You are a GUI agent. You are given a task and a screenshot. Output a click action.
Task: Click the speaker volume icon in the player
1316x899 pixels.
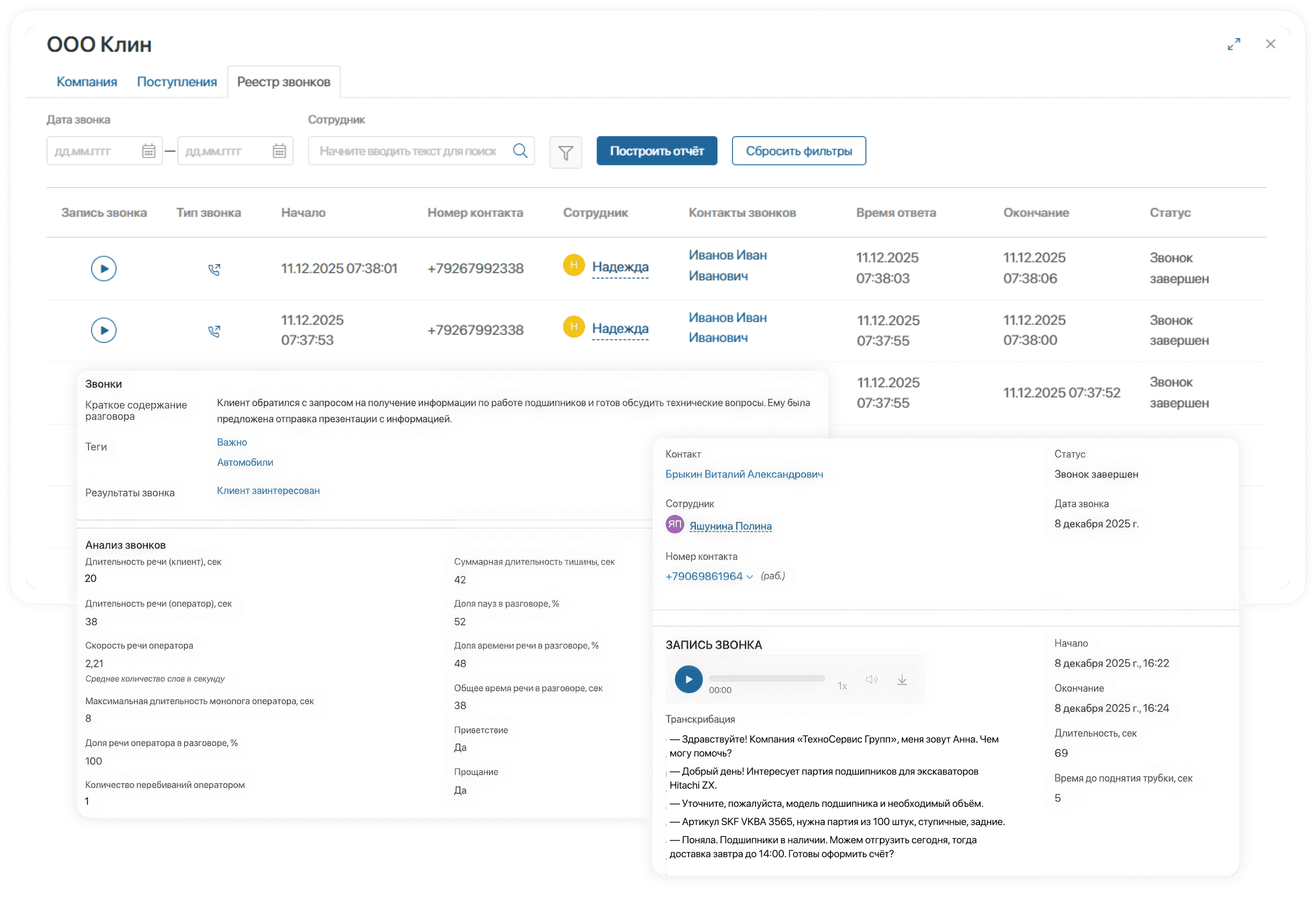(x=871, y=679)
